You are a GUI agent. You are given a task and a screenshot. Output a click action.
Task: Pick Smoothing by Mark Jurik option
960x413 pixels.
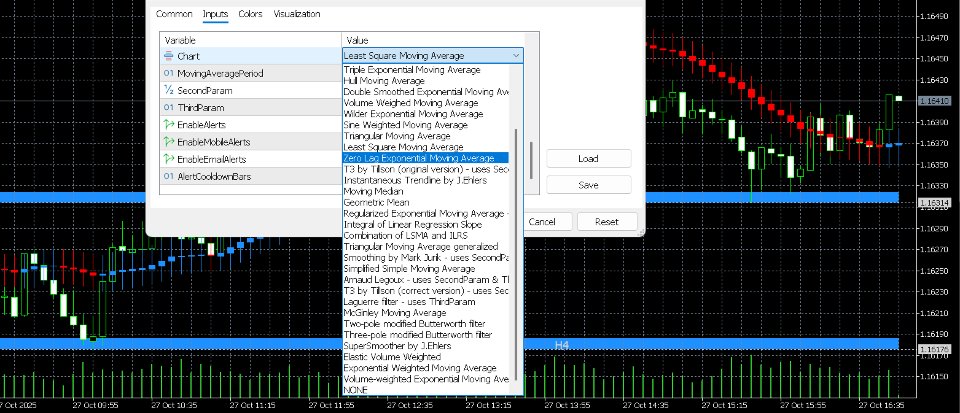tap(426, 258)
